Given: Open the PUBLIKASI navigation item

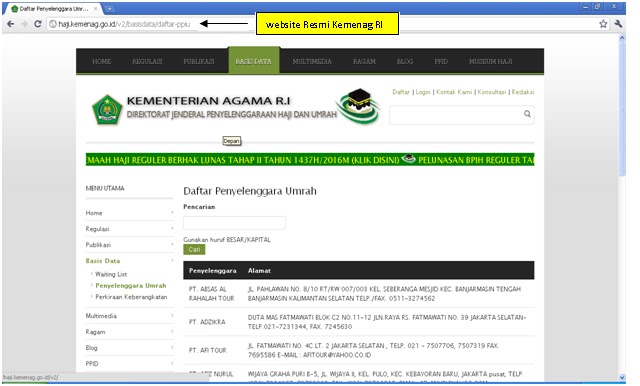Looking at the screenshot, I should click(x=199, y=62).
